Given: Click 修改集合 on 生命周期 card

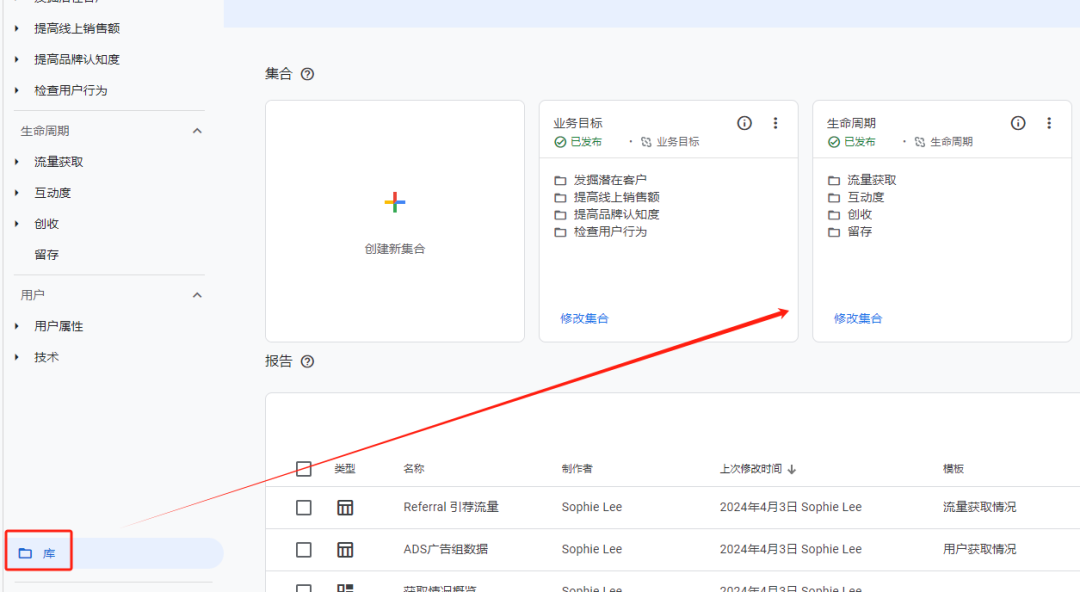Looking at the screenshot, I should click(858, 318).
